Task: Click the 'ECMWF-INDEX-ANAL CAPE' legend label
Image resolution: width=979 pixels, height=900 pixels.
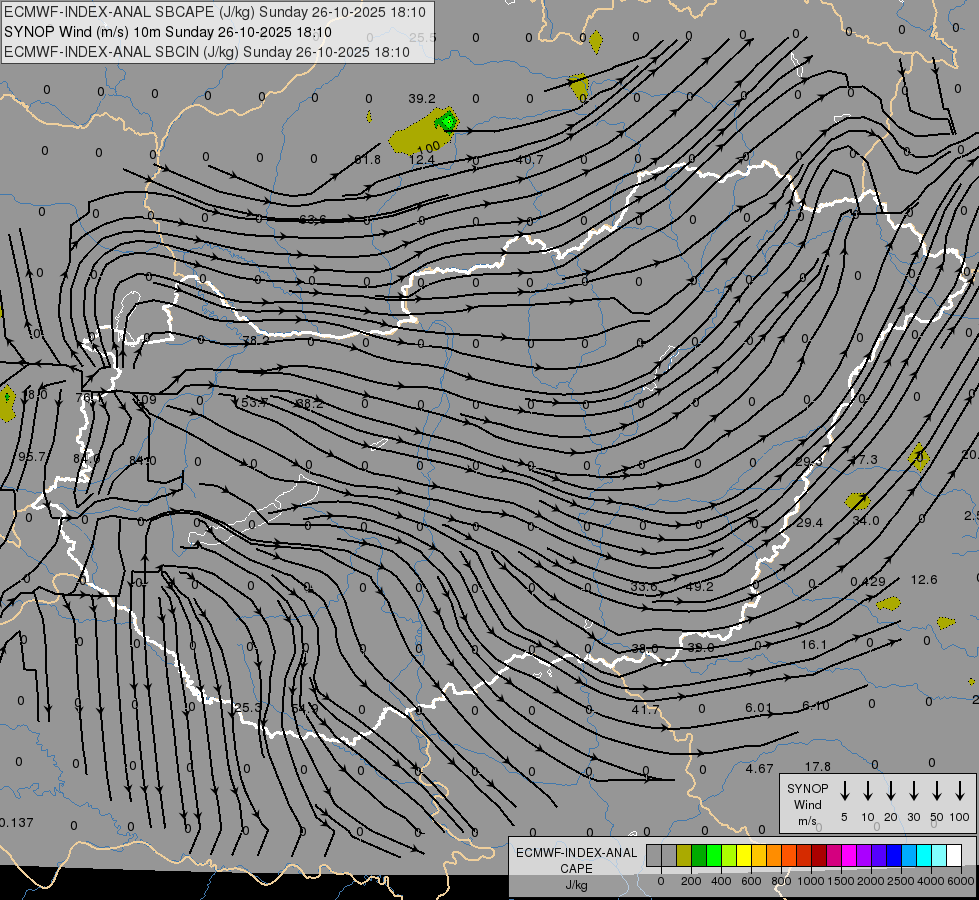Action: pos(576,860)
